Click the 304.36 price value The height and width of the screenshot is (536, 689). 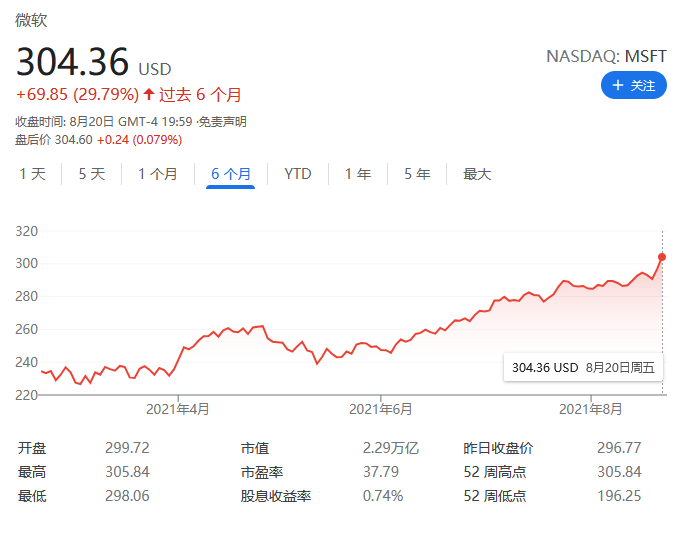(x=72, y=62)
